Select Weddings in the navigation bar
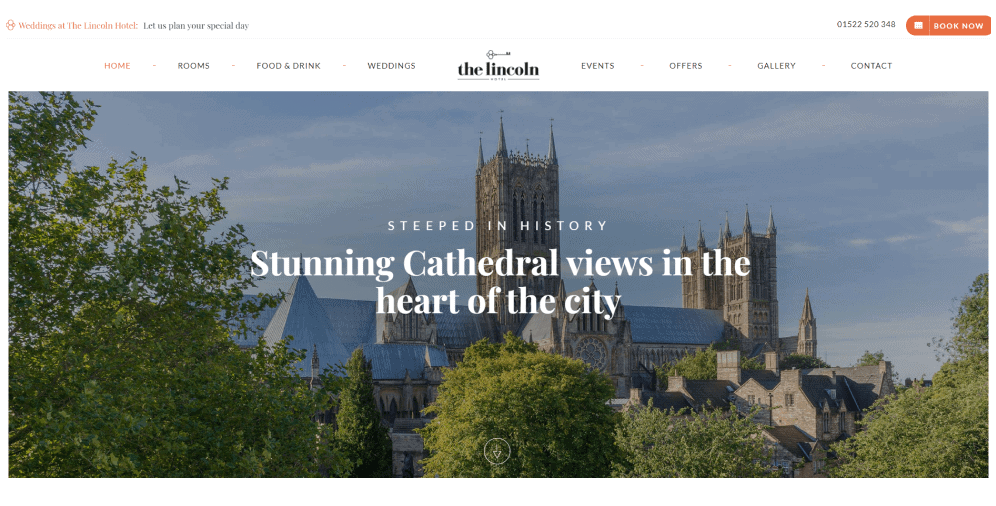This screenshot has height=506, width=996. click(x=391, y=65)
